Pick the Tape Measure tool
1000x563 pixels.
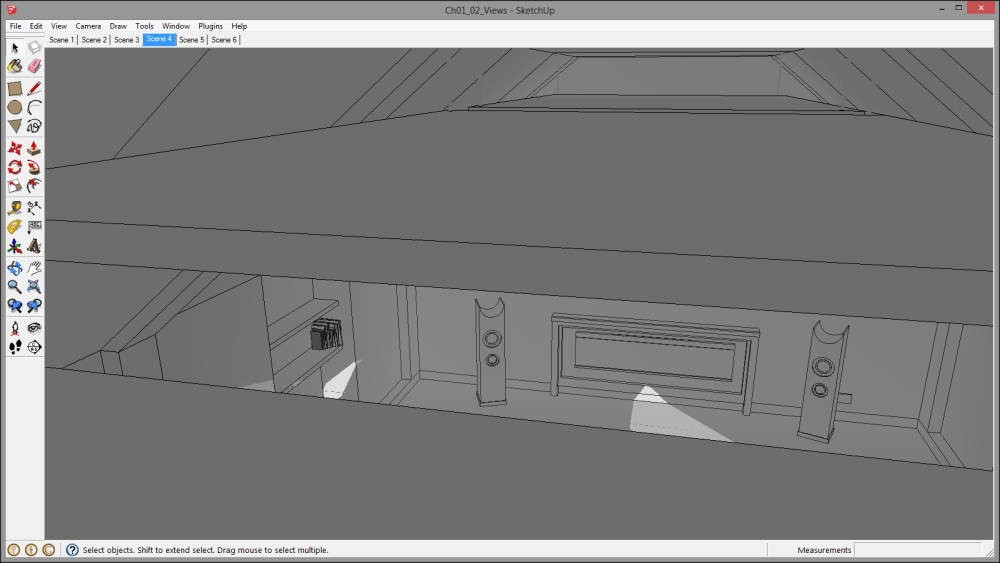click(x=15, y=208)
